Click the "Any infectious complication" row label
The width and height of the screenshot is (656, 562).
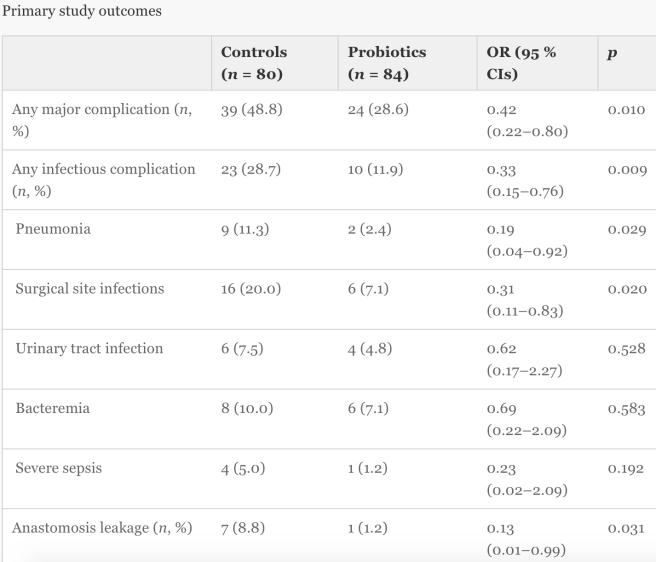(x=104, y=180)
